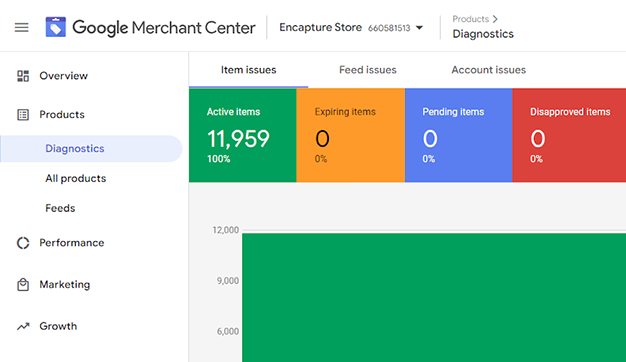Click the account ID 660581513

coord(389,28)
